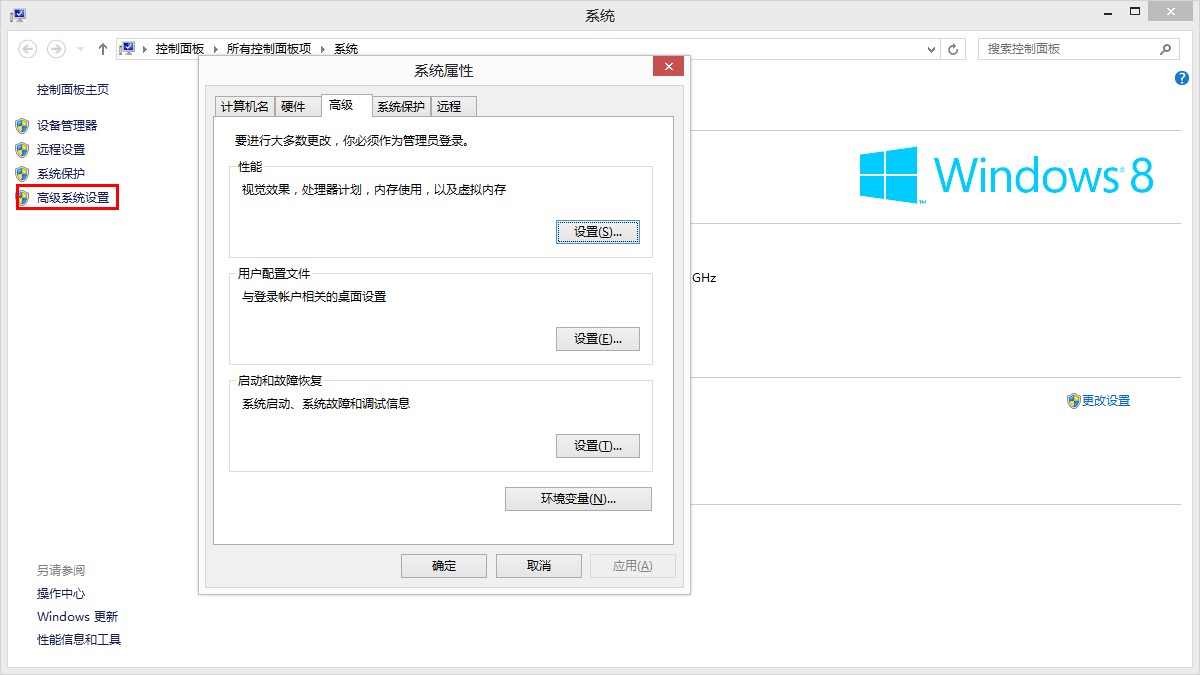The height and width of the screenshot is (675, 1200).
Task: Click the 环境变量(N) button
Action: pos(578,499)
